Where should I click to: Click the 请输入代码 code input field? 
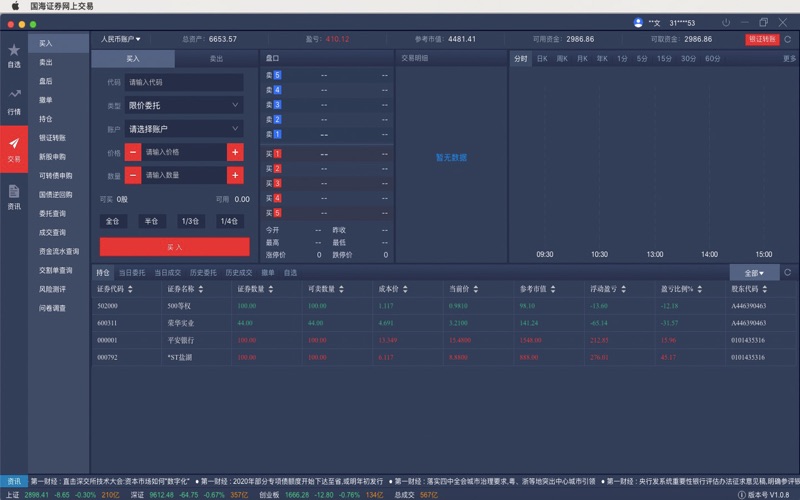click(x=184, y=82)
